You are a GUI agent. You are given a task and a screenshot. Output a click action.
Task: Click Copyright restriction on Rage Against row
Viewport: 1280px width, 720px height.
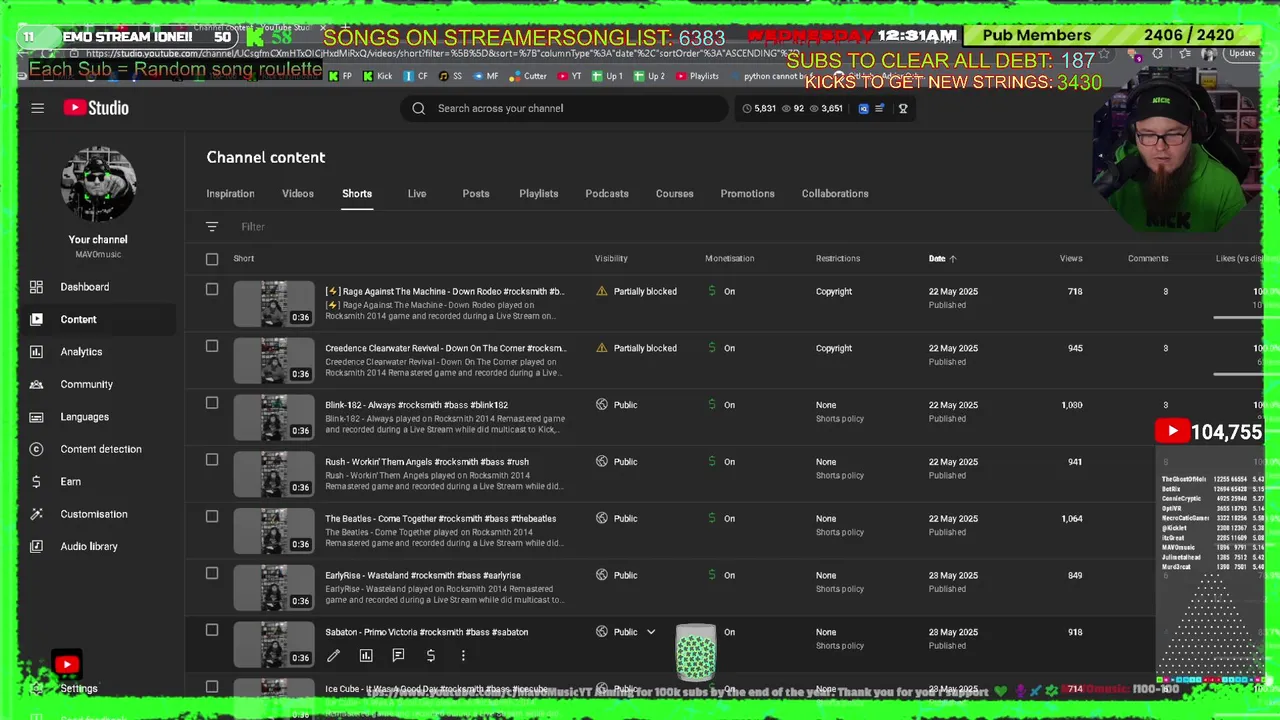coord(834,292)
